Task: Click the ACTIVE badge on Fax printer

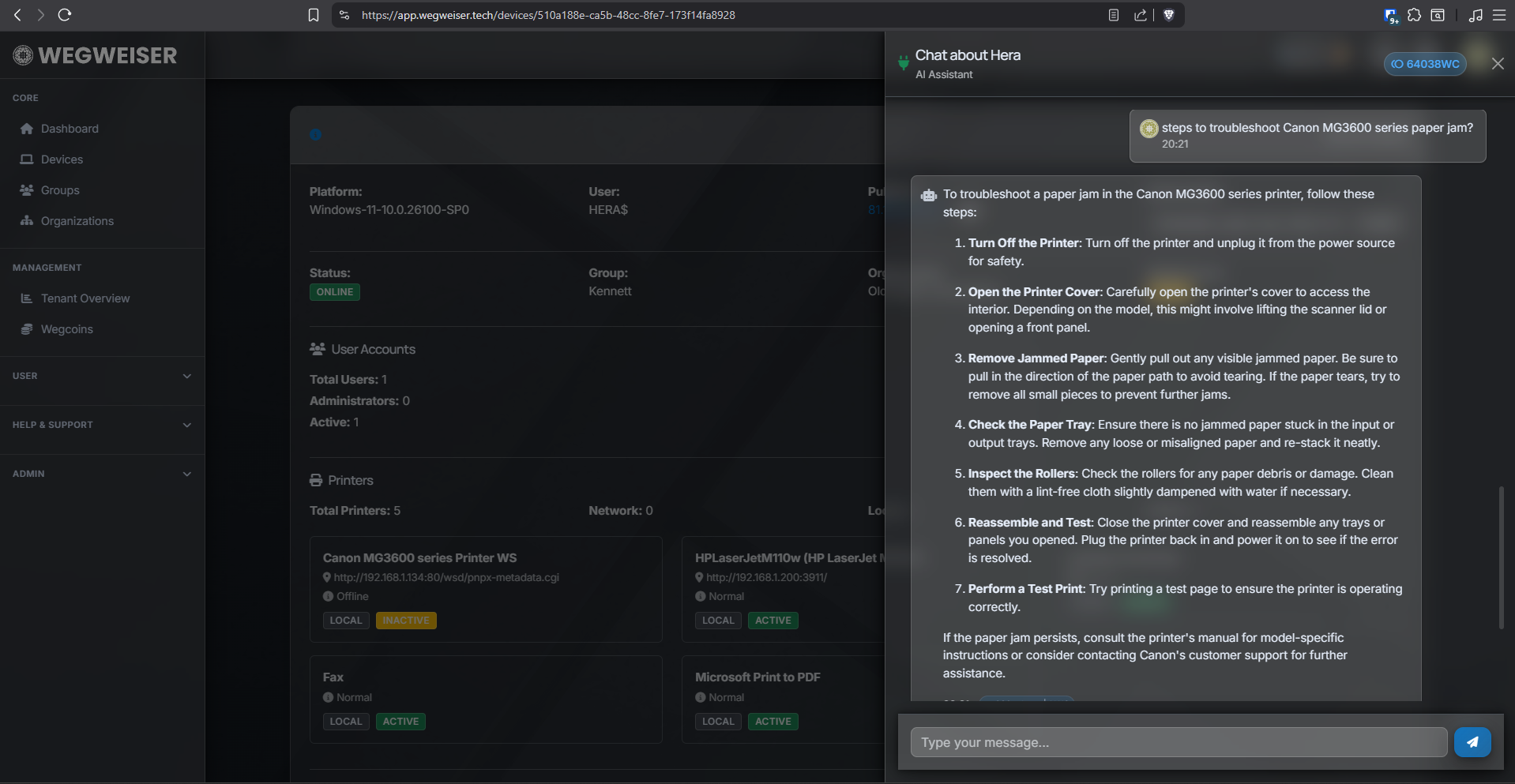Action: tap(400, 722)
